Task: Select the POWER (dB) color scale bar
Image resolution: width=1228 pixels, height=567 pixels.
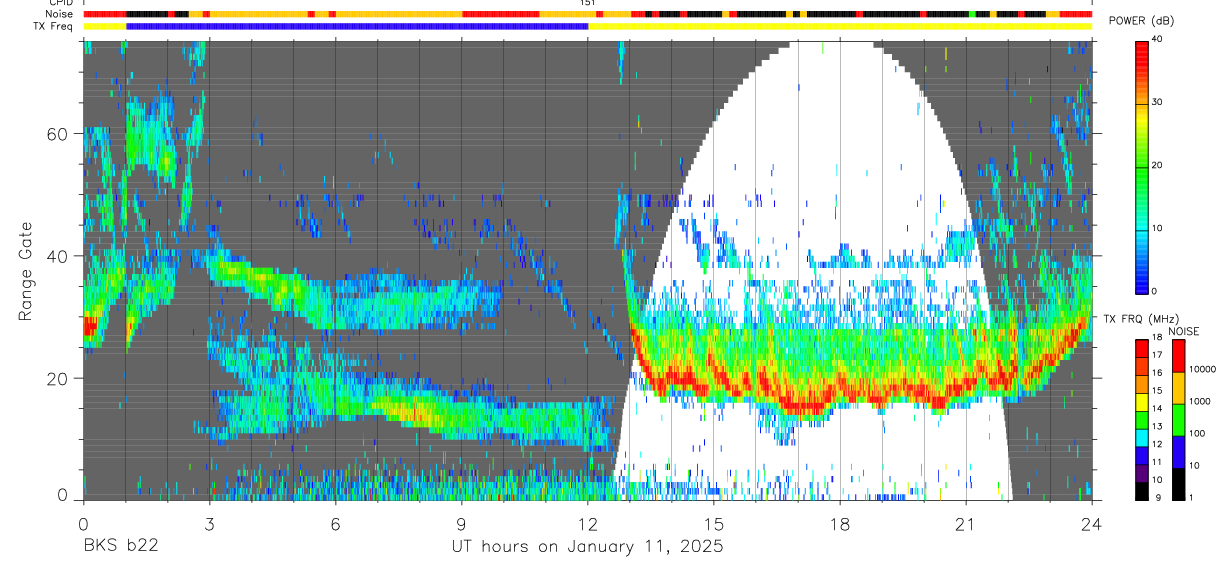Action: 1141,166
